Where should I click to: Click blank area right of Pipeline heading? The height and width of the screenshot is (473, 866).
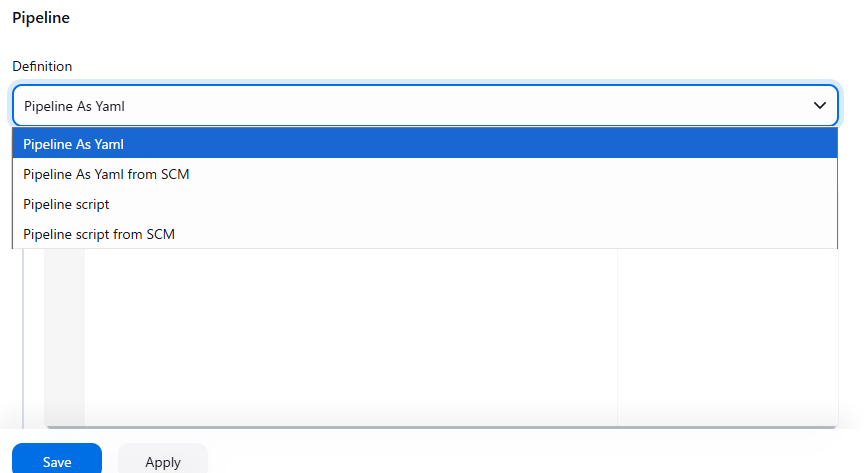pos(450,18)
